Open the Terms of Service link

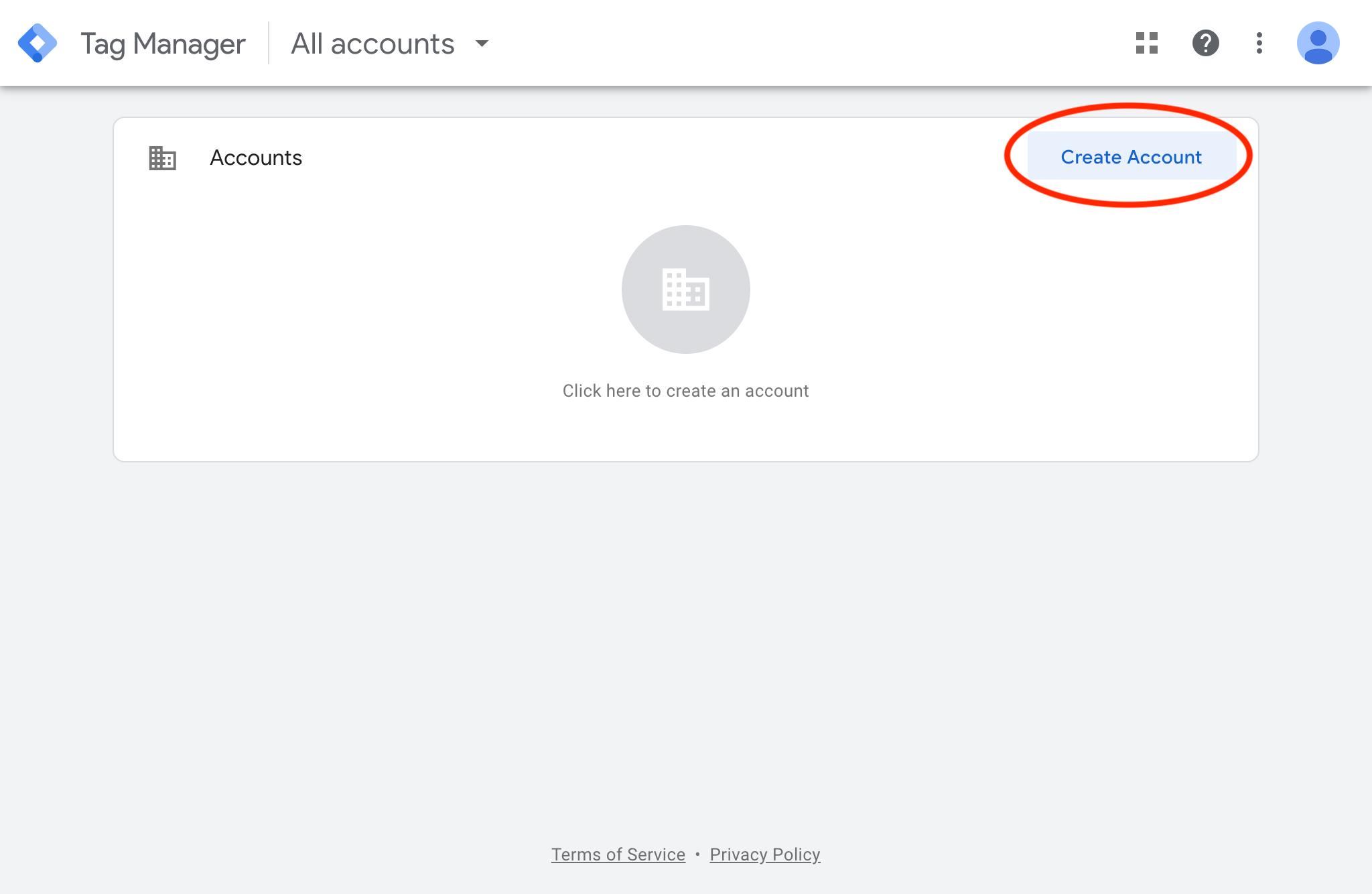pyautogui.click(x=618, y=854)
